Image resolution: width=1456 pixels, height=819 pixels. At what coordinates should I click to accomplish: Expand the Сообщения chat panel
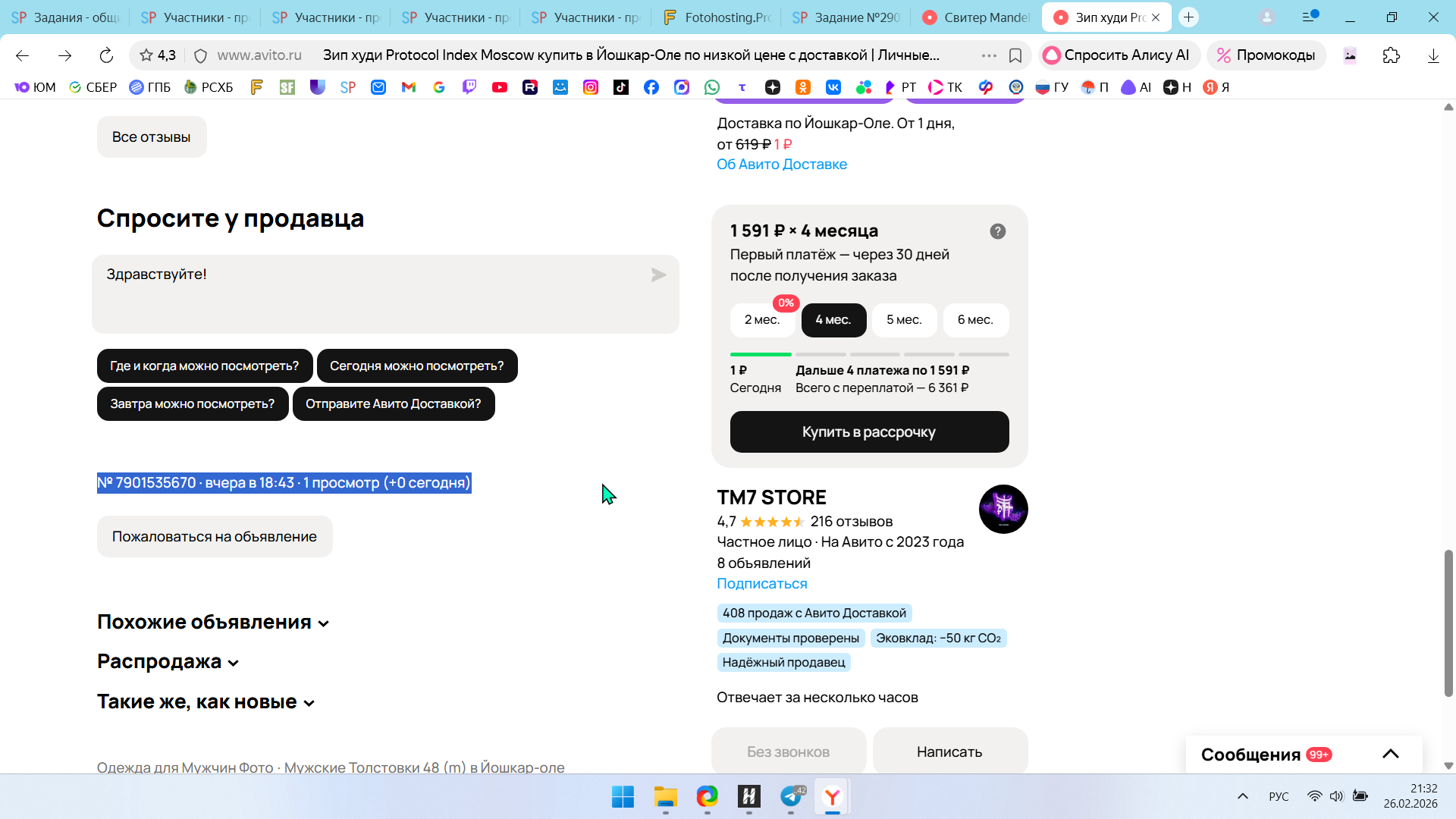coord(1390,754)
